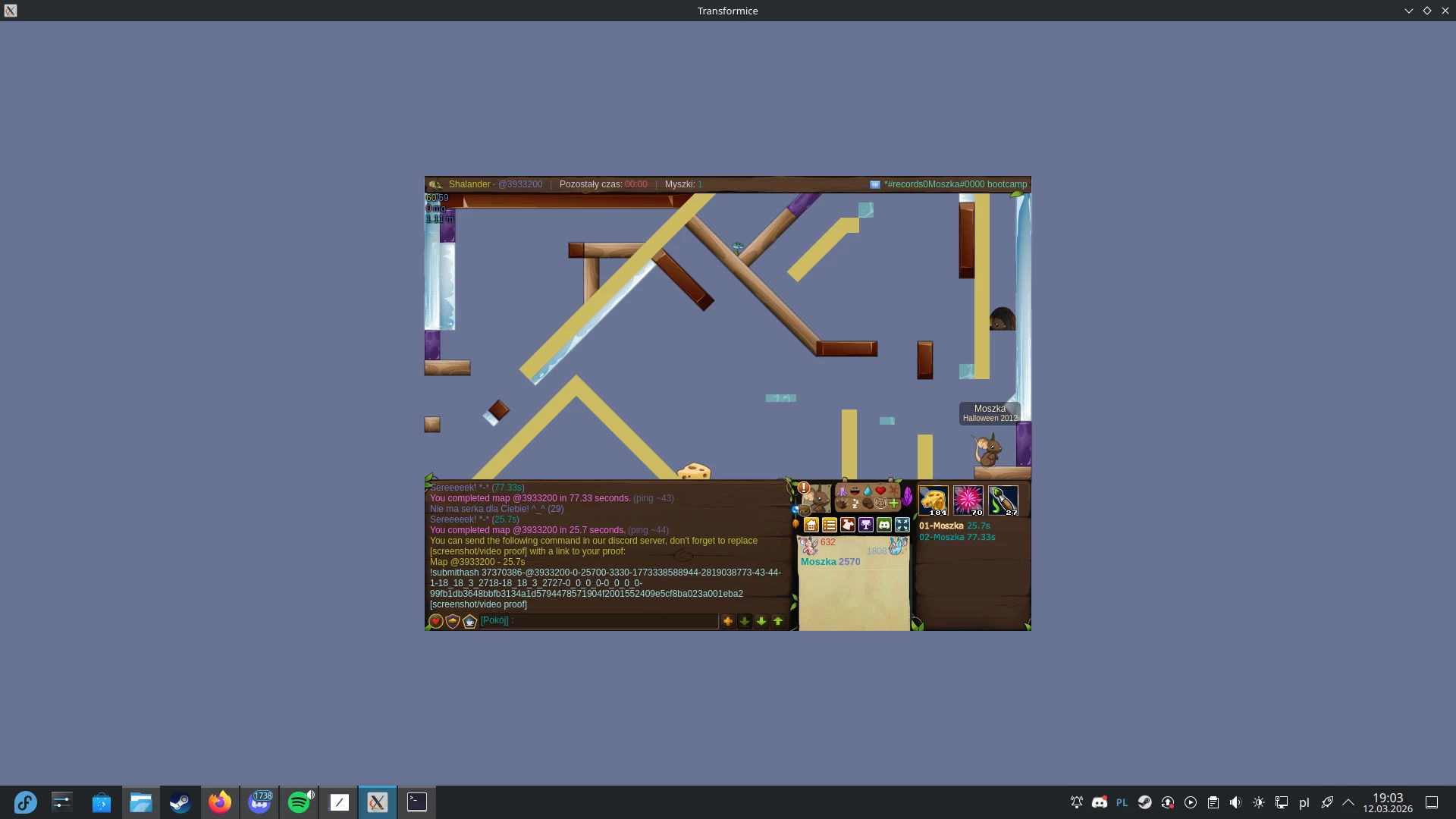
Task: Open Discord with 1738 badge in taskbar
Action: coord(259,802)
